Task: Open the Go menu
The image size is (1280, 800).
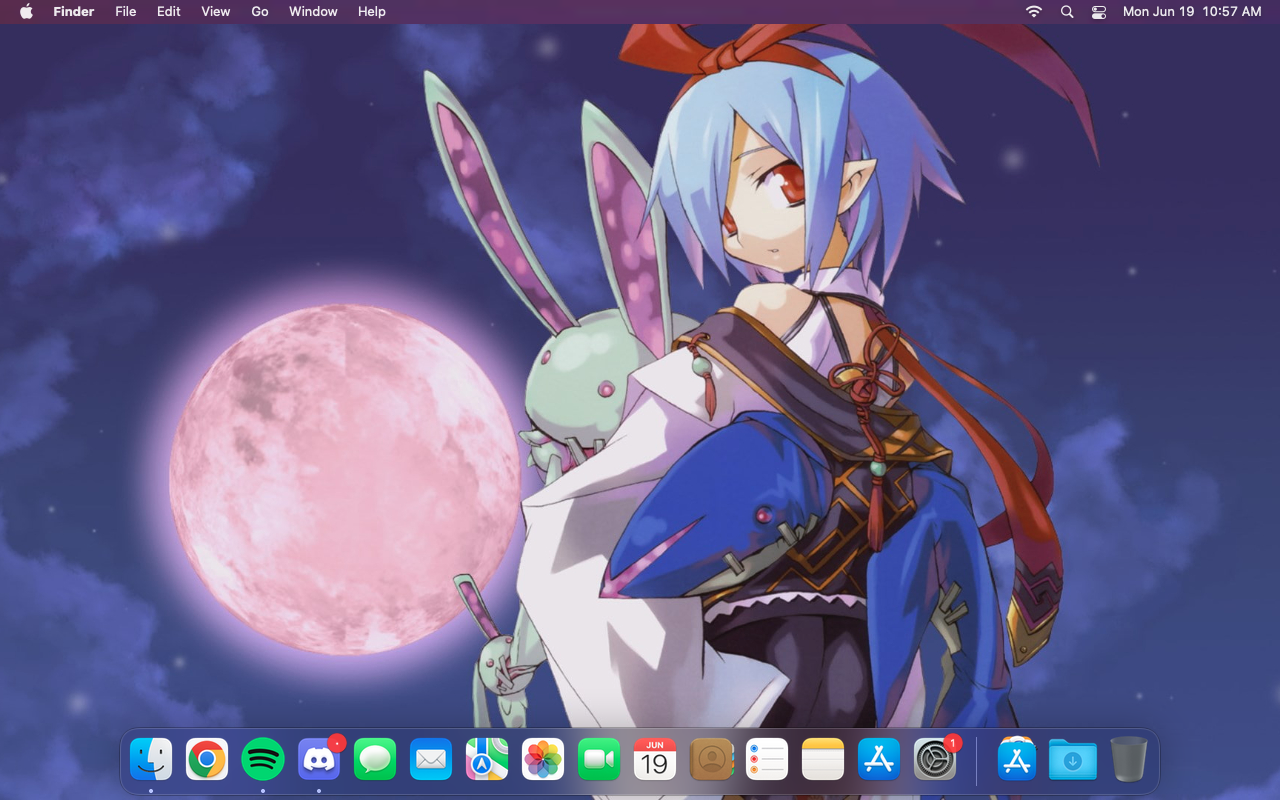Action: click(260, 11)
